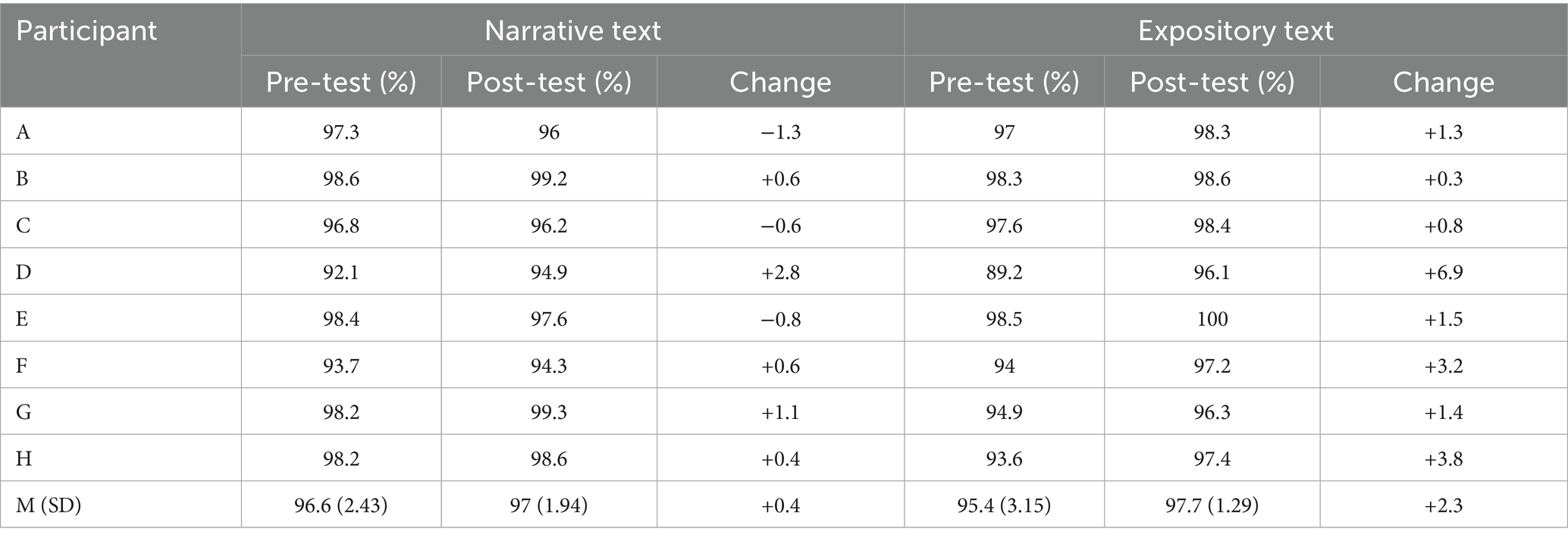This screenshot has width=1568, height=541.
Task: Click the Narrative text header
Action: point(572,31)
